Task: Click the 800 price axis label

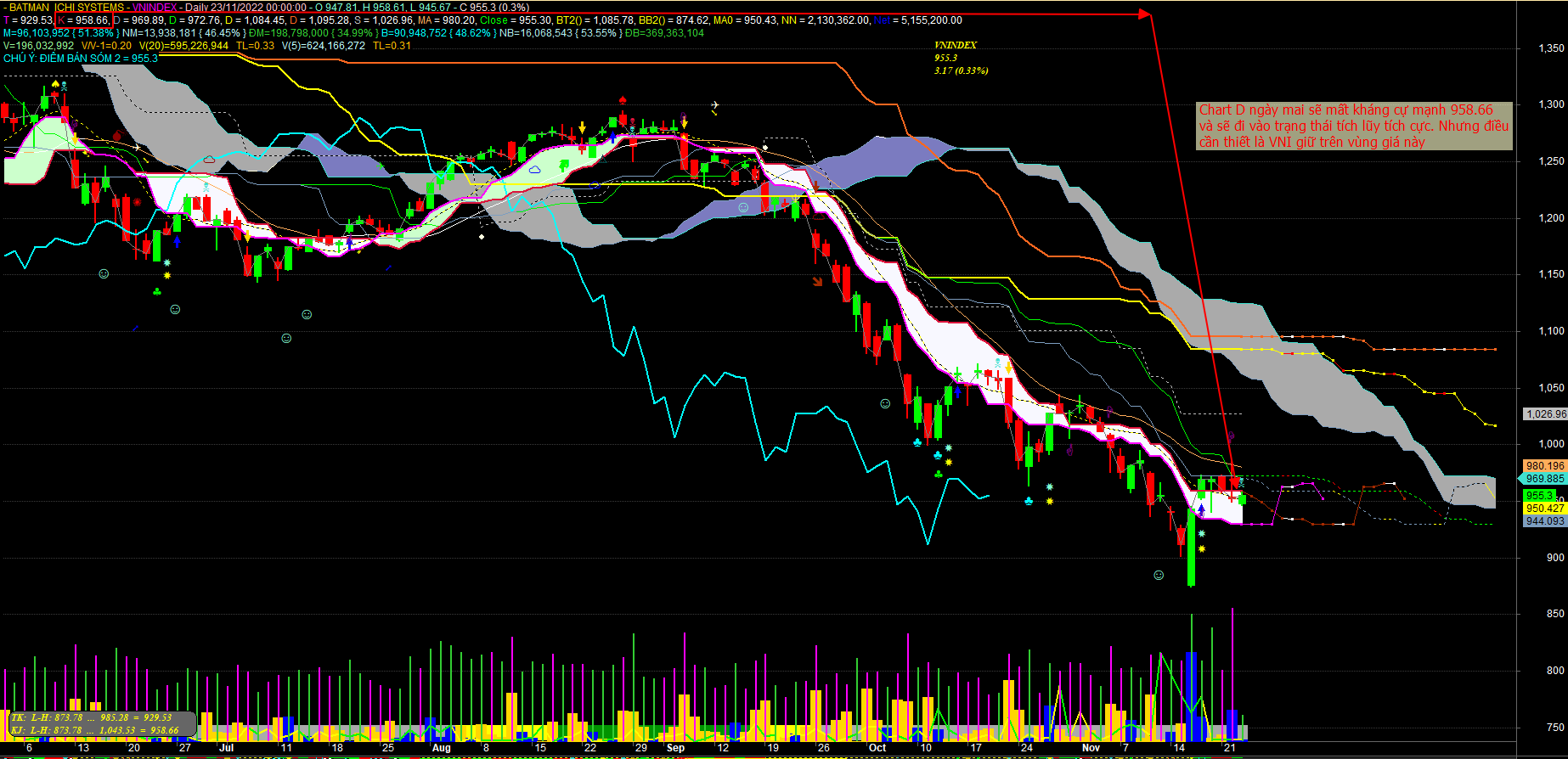Action: (1556, 671)
